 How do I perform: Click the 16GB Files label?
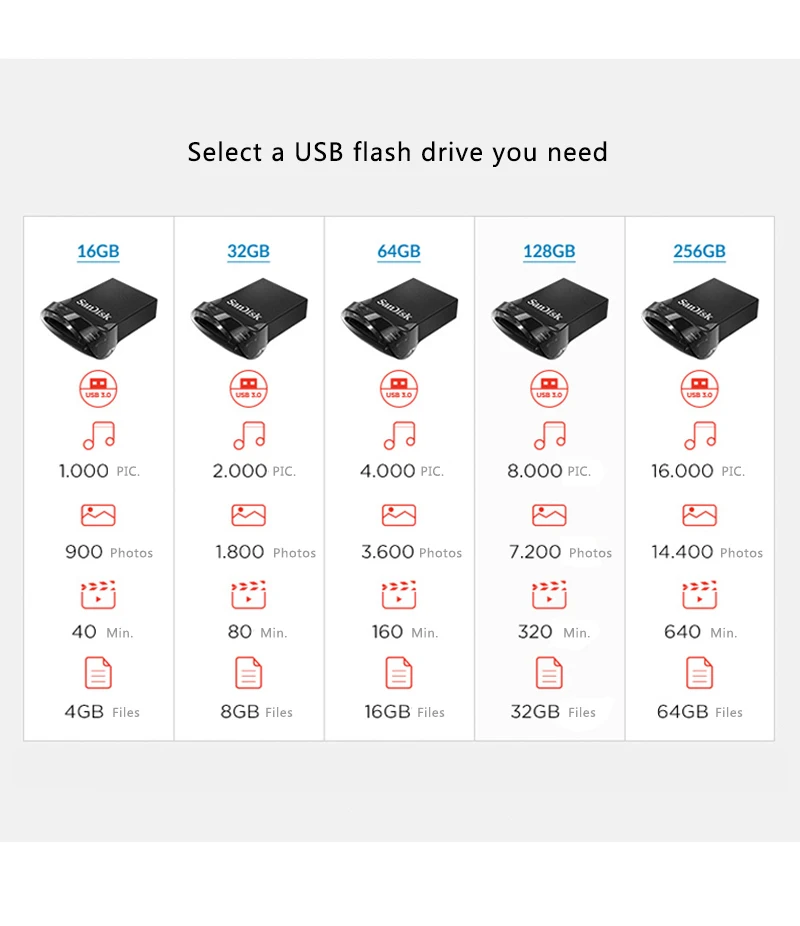tap(404, 712)
